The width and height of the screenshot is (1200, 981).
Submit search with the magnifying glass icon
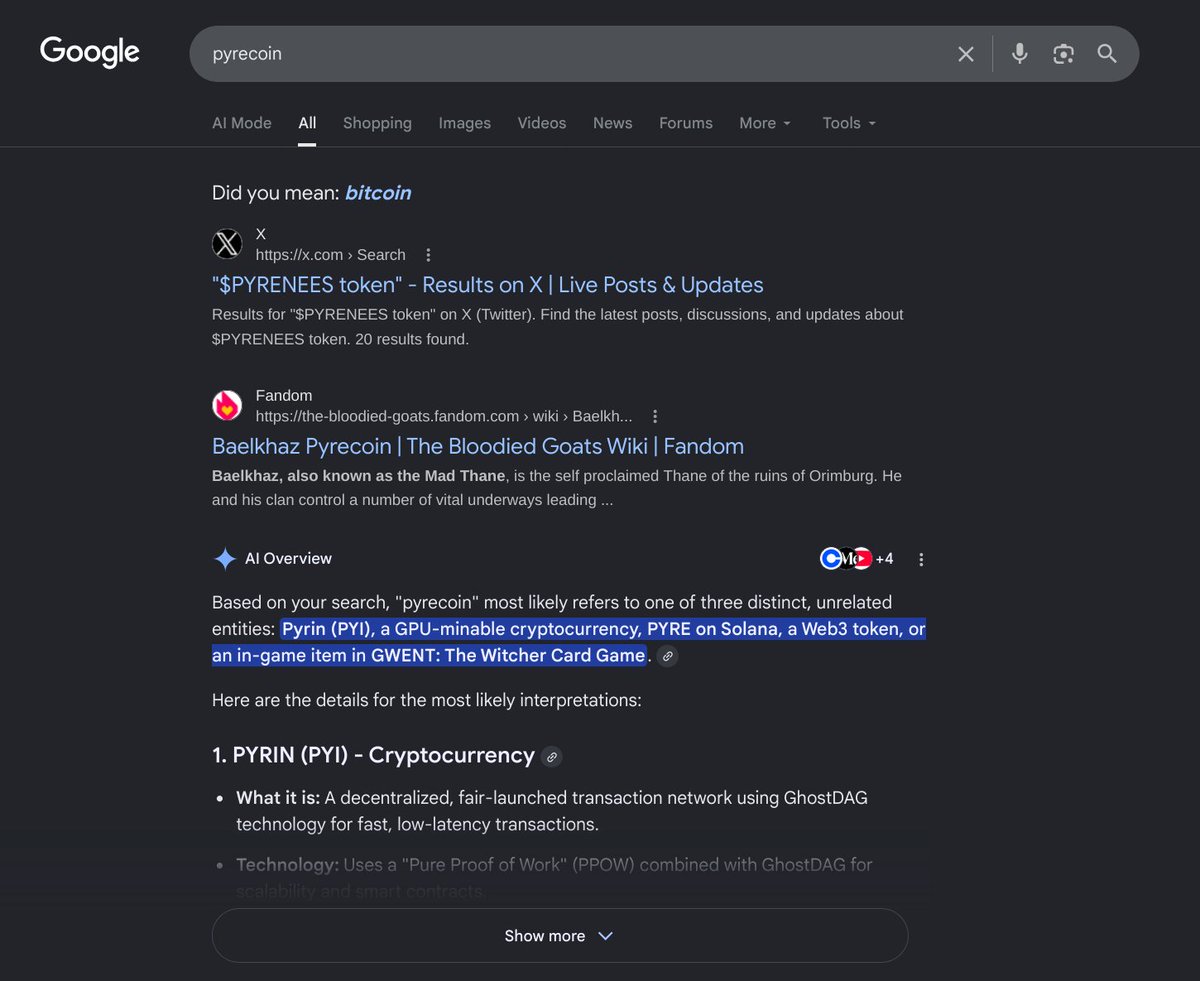1107,54
